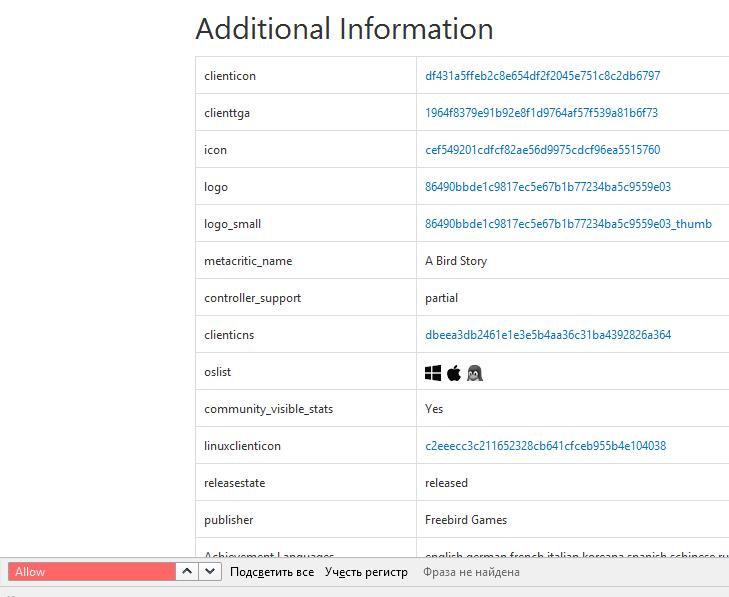Screen dimensions: 729x597
Task: Click the 'oslist' key cell
Action: 306,371
